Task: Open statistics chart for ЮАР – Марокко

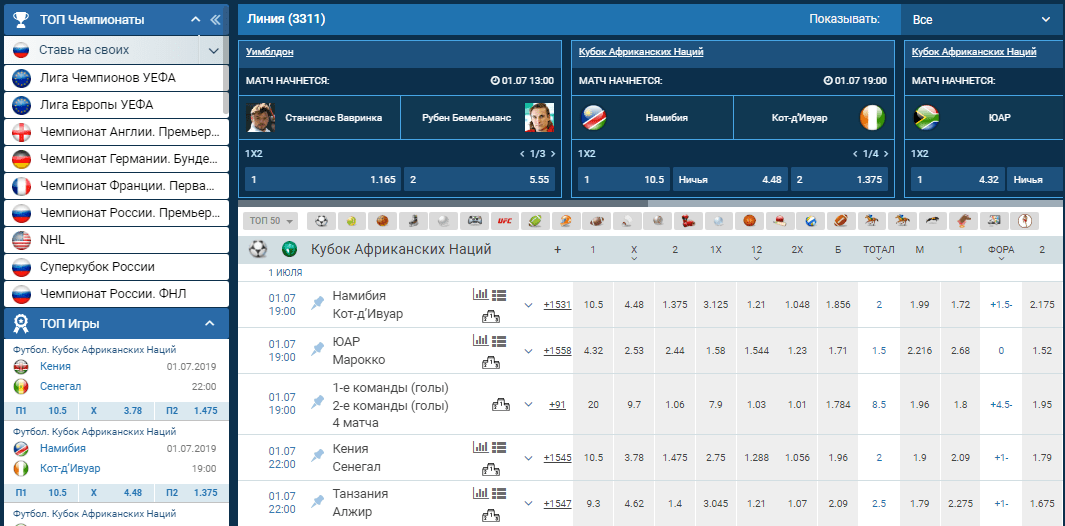Action: (480, 340)
